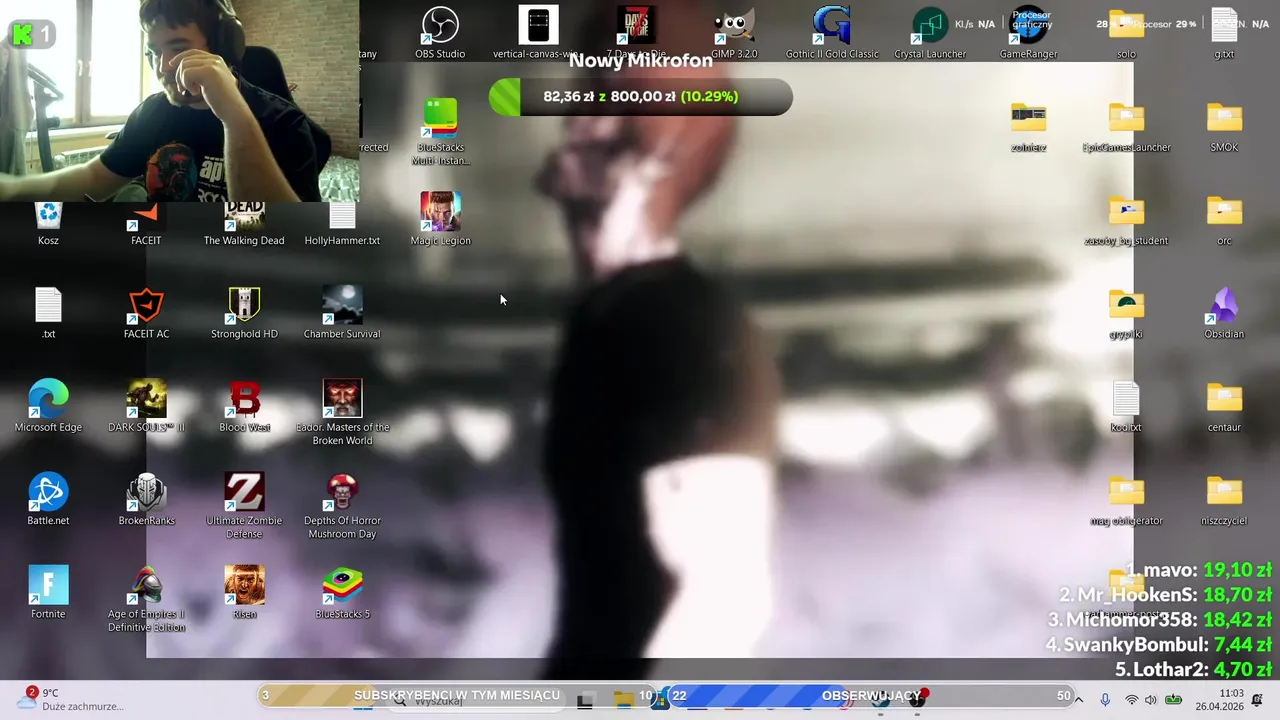Open Eador. Masters of the Broken World

[342, 412]
